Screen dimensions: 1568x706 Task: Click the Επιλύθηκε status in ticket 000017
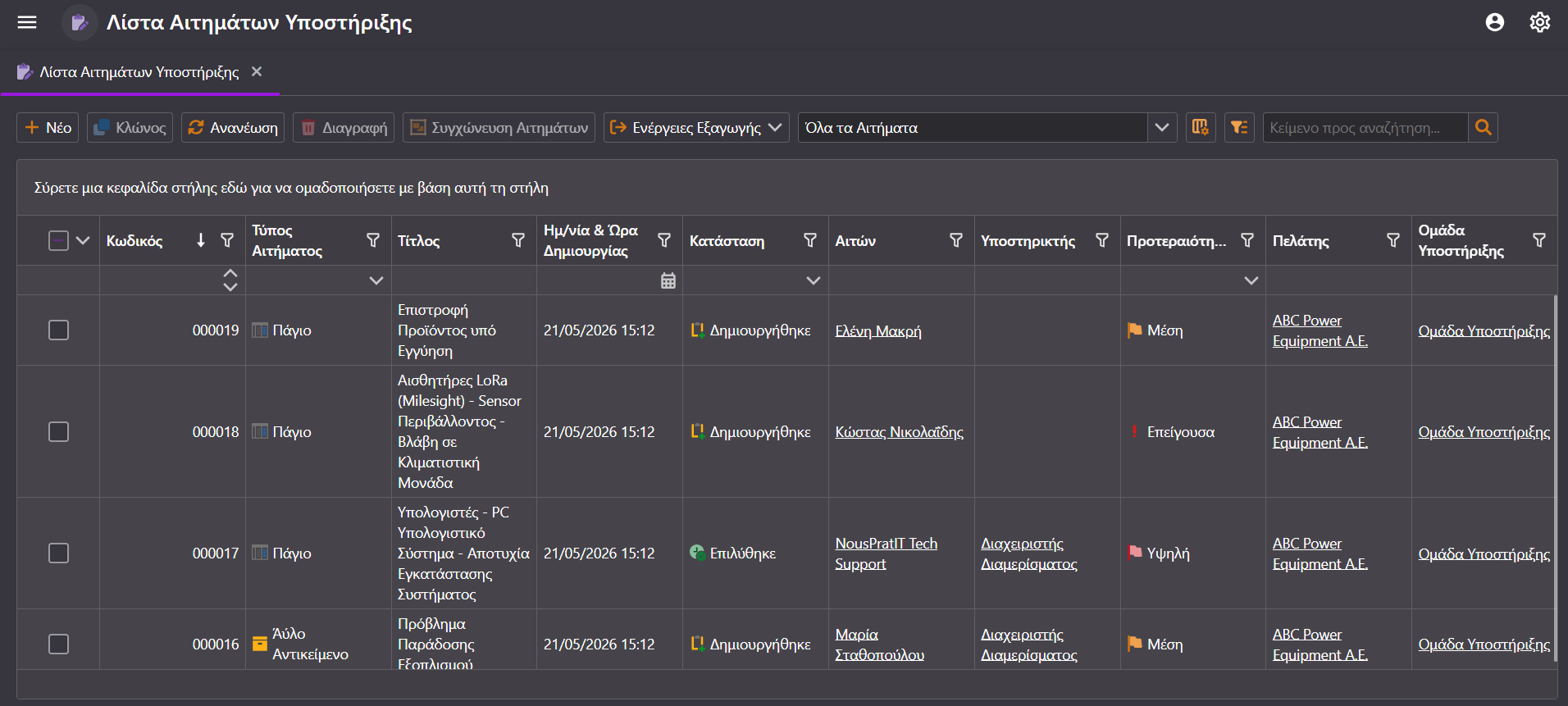click(743, 553)
